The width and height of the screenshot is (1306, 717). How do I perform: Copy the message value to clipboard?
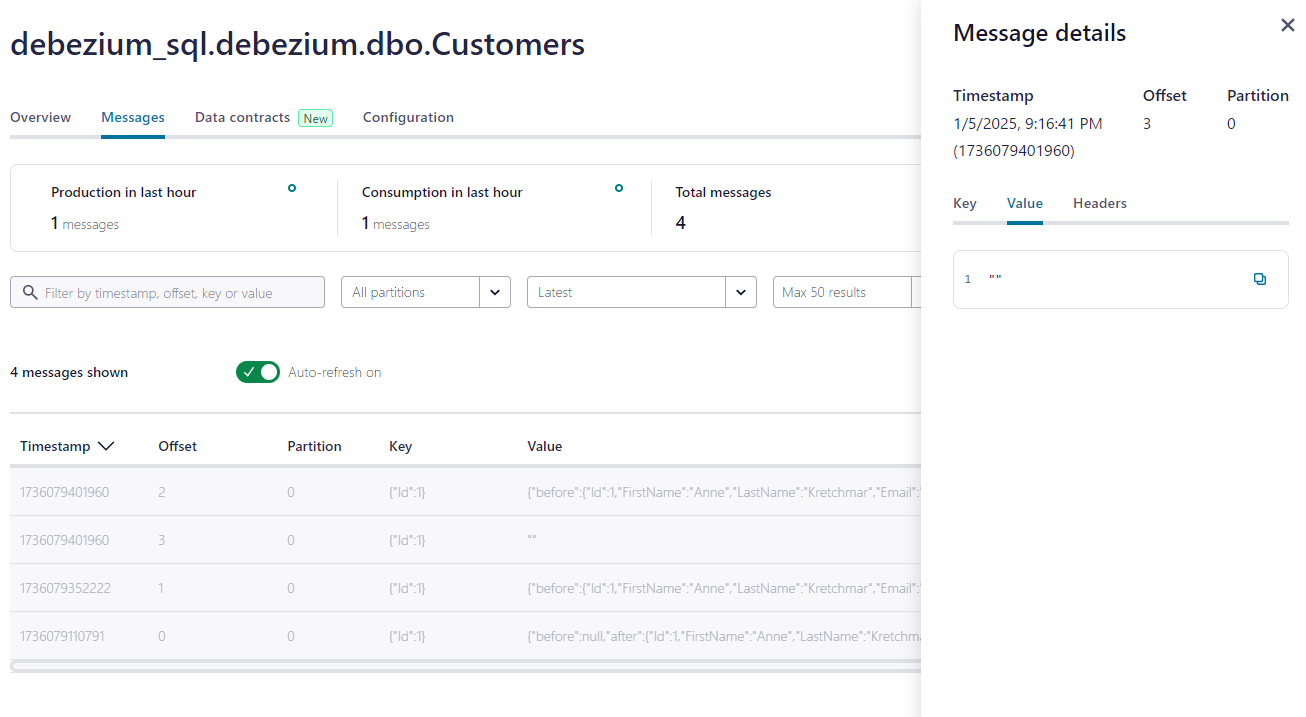[1260, 279]
